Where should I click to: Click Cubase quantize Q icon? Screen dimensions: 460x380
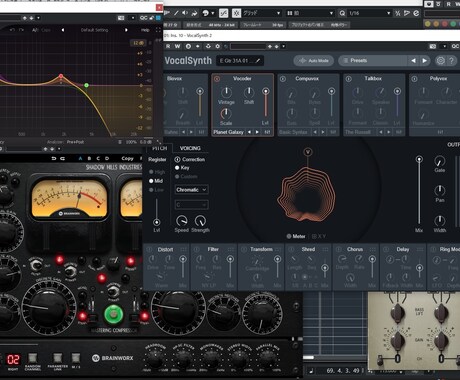[342, 13]
